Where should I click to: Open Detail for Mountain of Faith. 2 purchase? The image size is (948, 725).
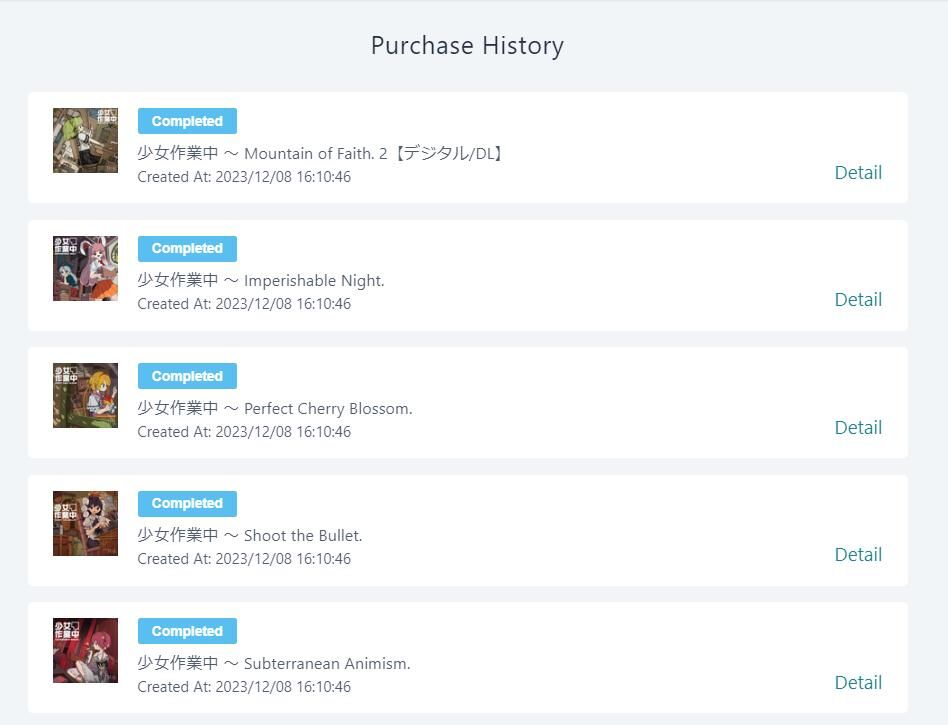(857, 172)
